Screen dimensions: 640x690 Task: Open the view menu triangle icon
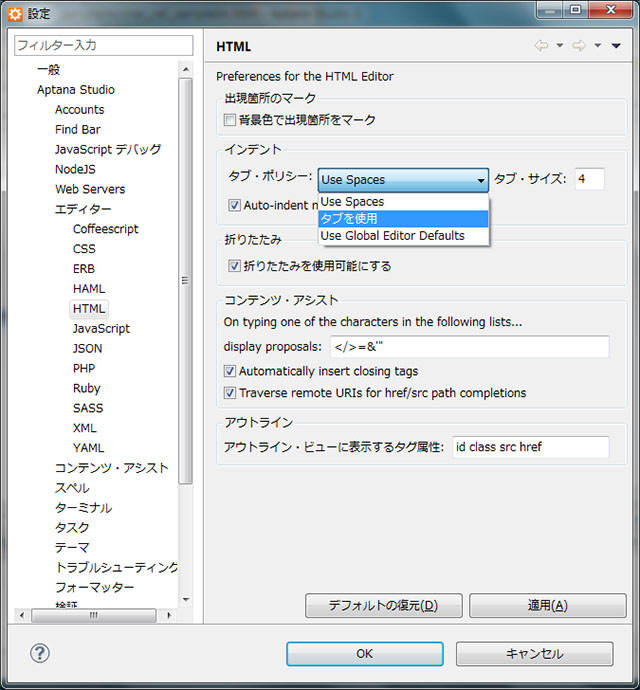click(x=616, y=46)
